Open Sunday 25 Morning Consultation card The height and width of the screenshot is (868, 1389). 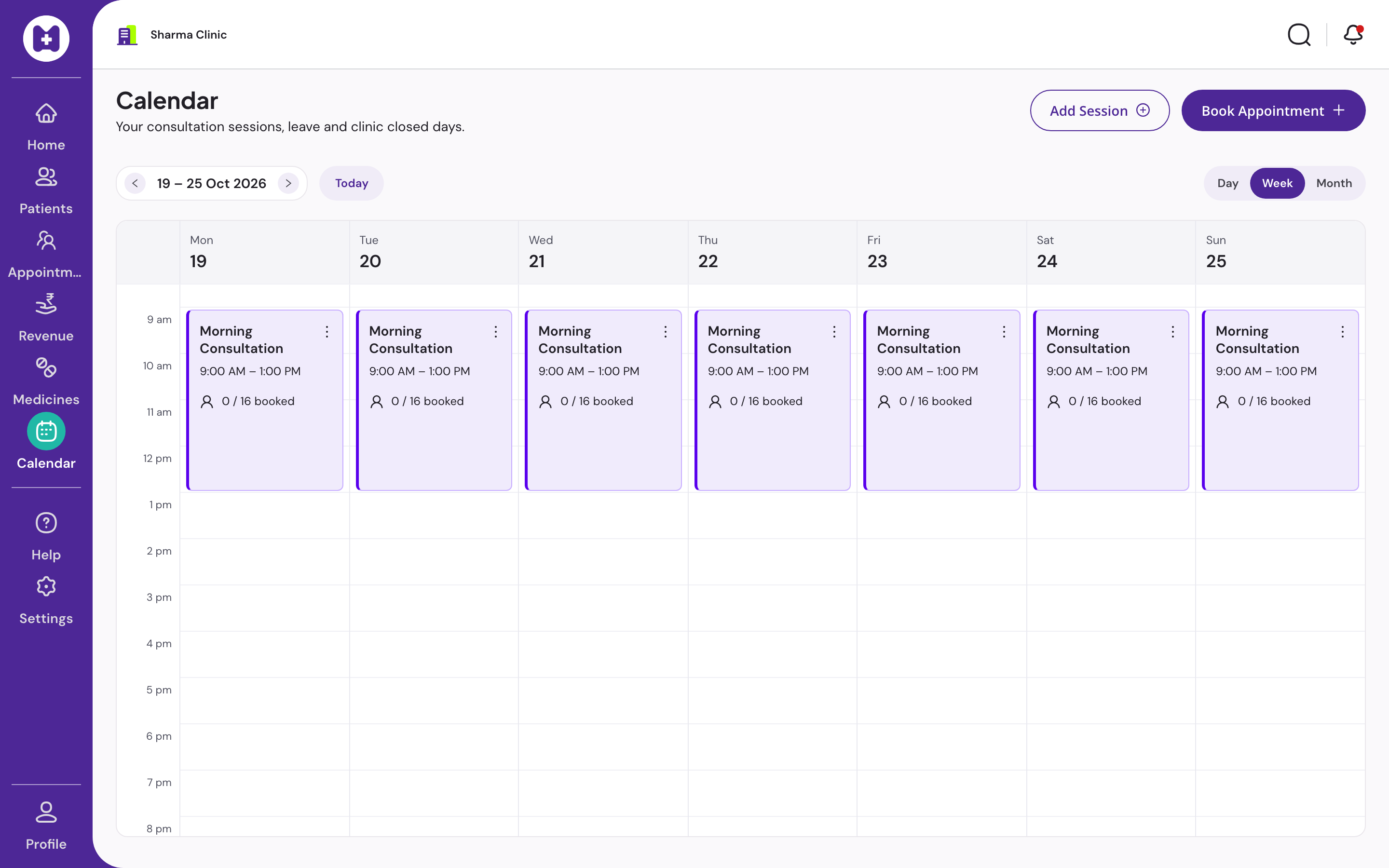coord(1280,400)
